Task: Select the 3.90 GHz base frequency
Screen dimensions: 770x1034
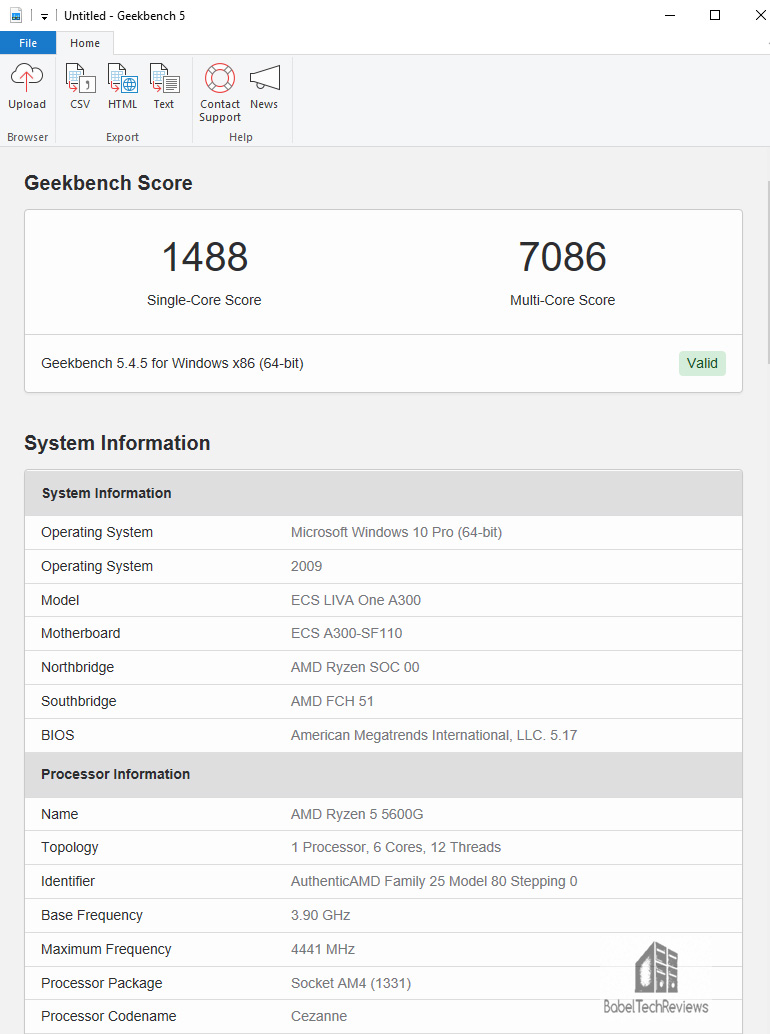Action: tap(320, 915)
